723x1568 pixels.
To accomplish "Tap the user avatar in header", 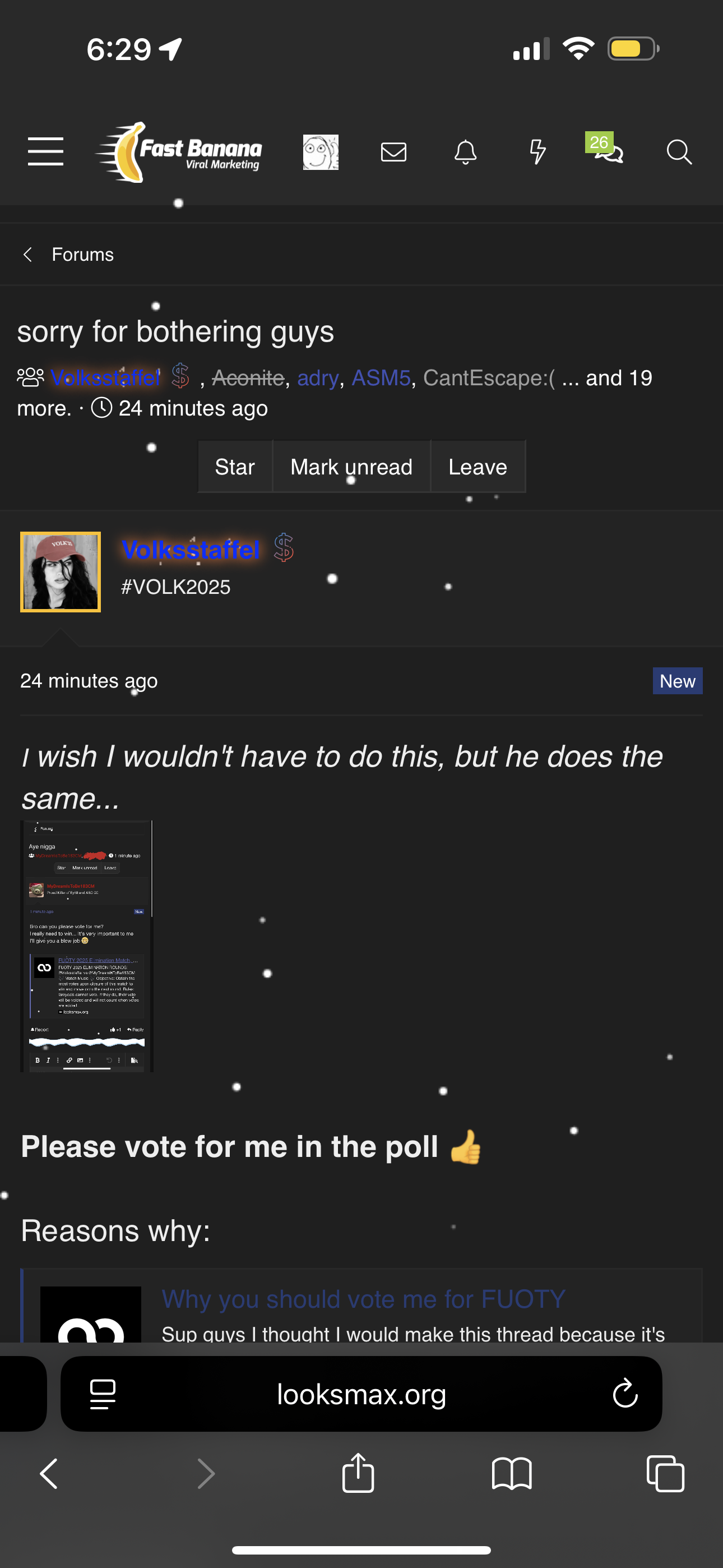I will coord(321,151).
